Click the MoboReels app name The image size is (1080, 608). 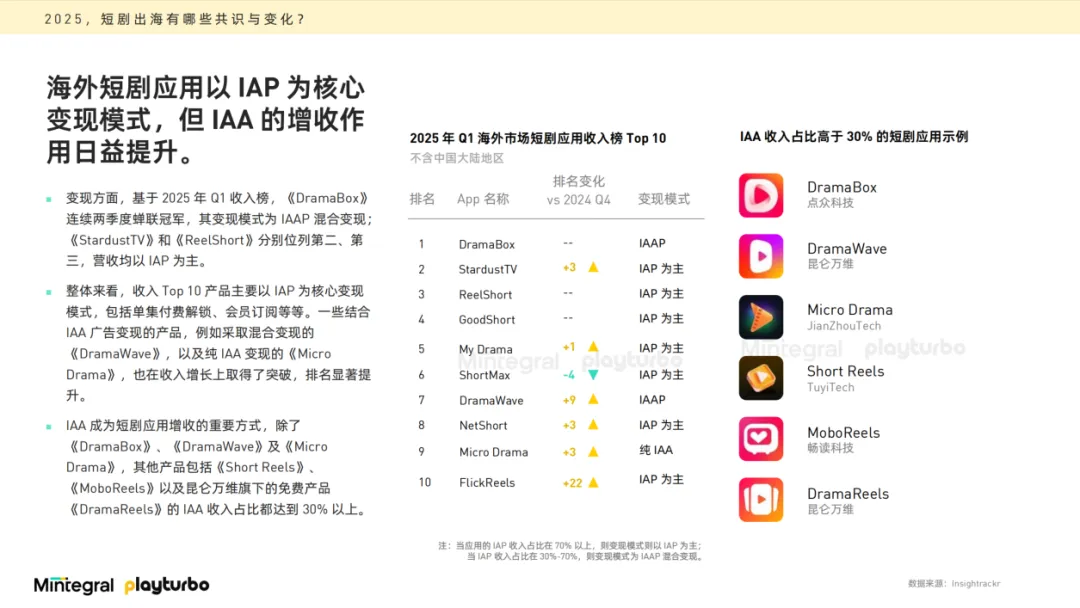click(844, 432)
